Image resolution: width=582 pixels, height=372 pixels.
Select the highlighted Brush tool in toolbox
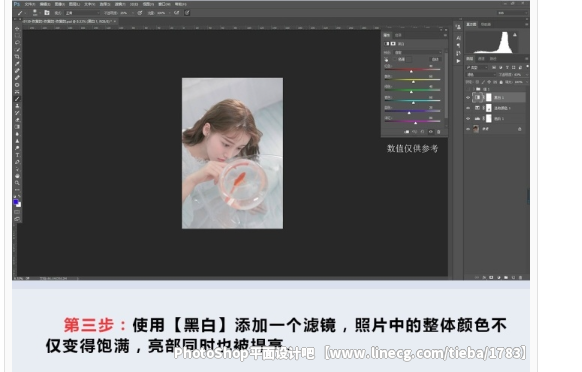[x=17, y=99]
